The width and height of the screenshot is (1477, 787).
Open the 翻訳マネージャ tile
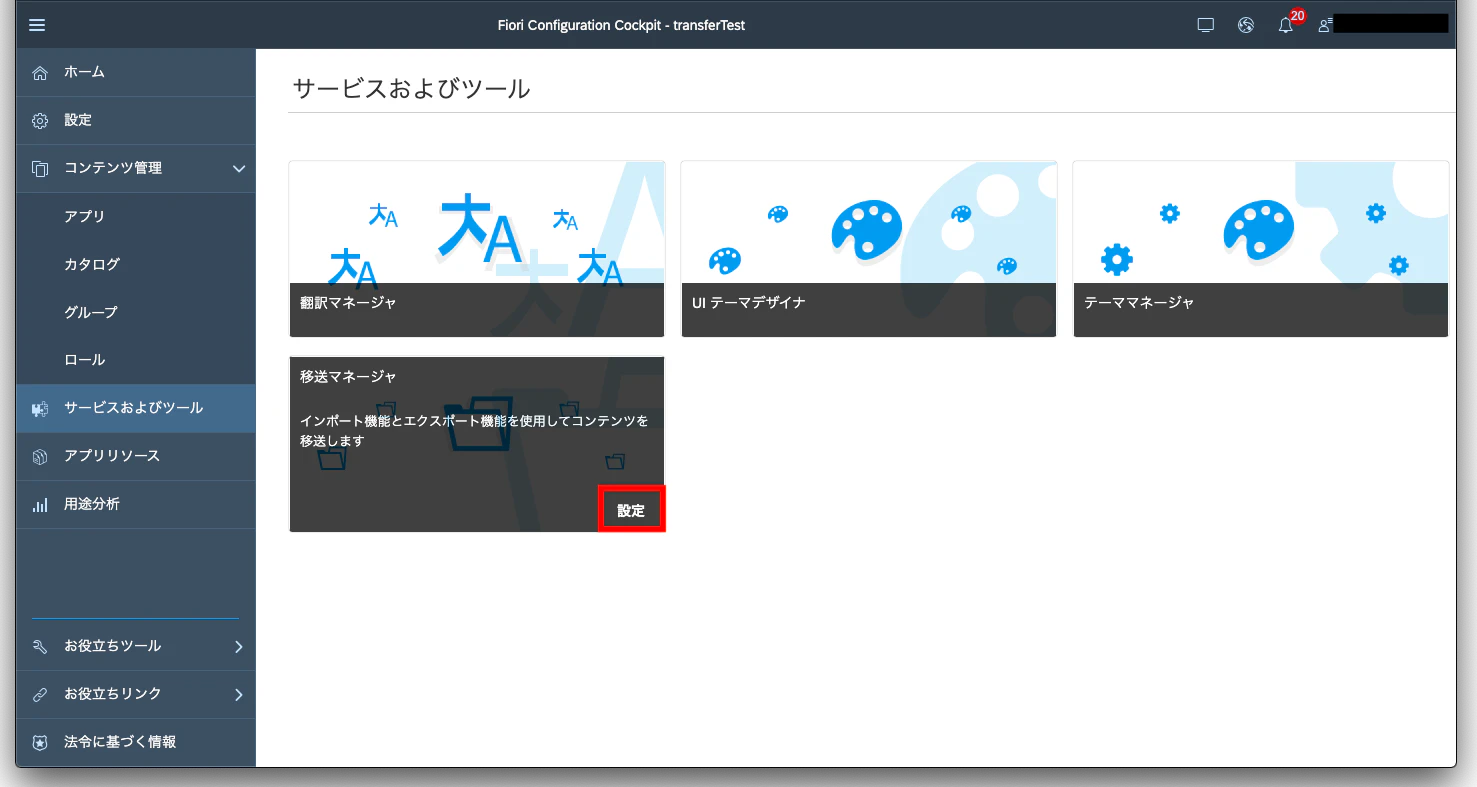click(x=477, y=249)
